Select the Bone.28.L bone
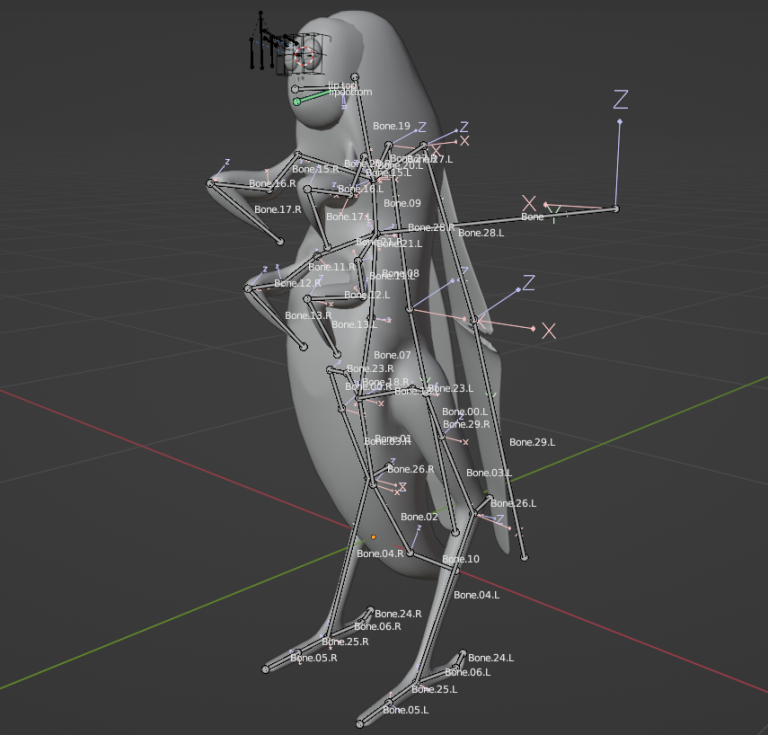The width and height of the screenshot is (768, 735). (x=480, y=233)
